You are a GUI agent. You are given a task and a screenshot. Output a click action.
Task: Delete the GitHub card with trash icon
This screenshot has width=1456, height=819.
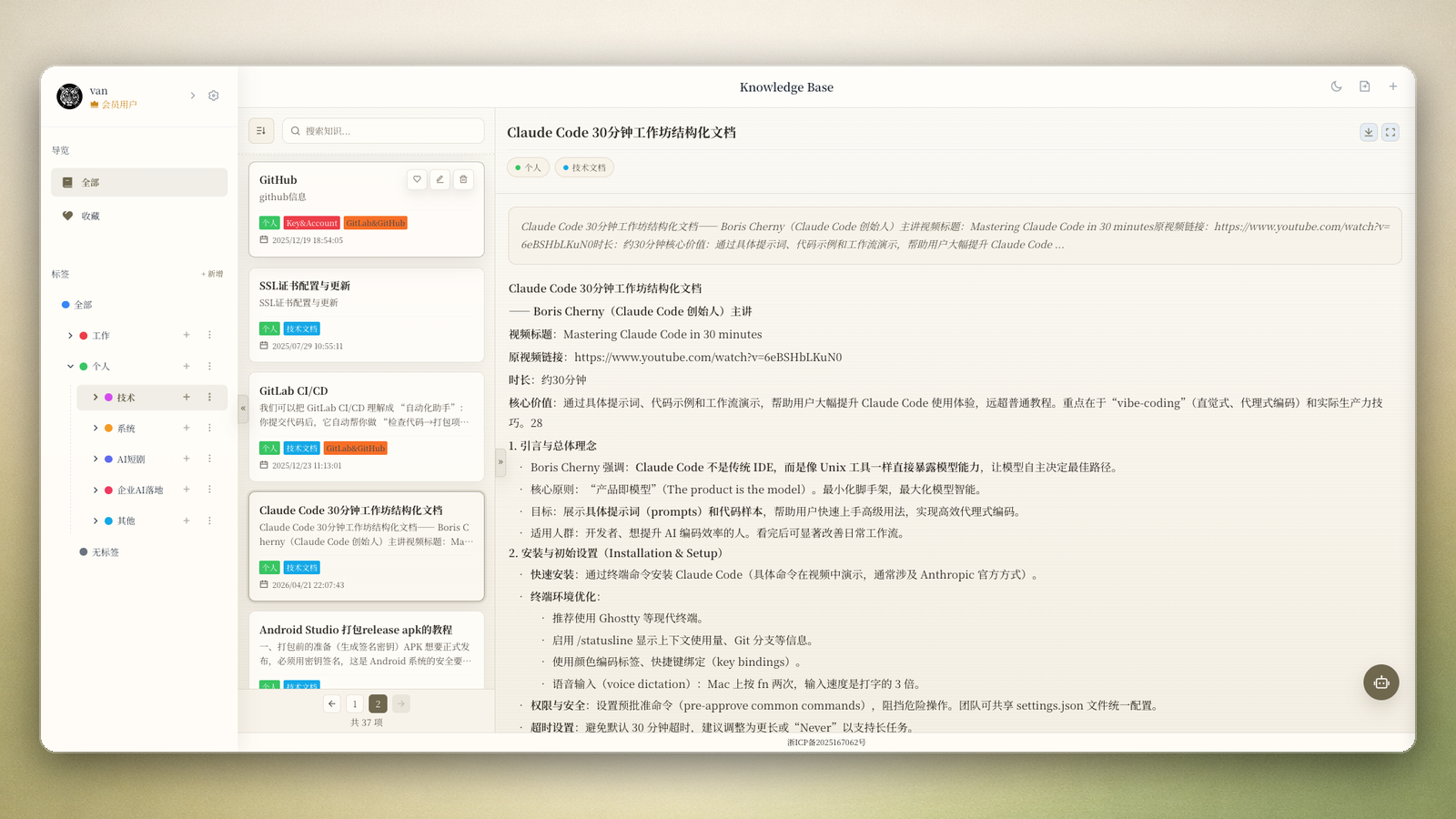(463, 179)
